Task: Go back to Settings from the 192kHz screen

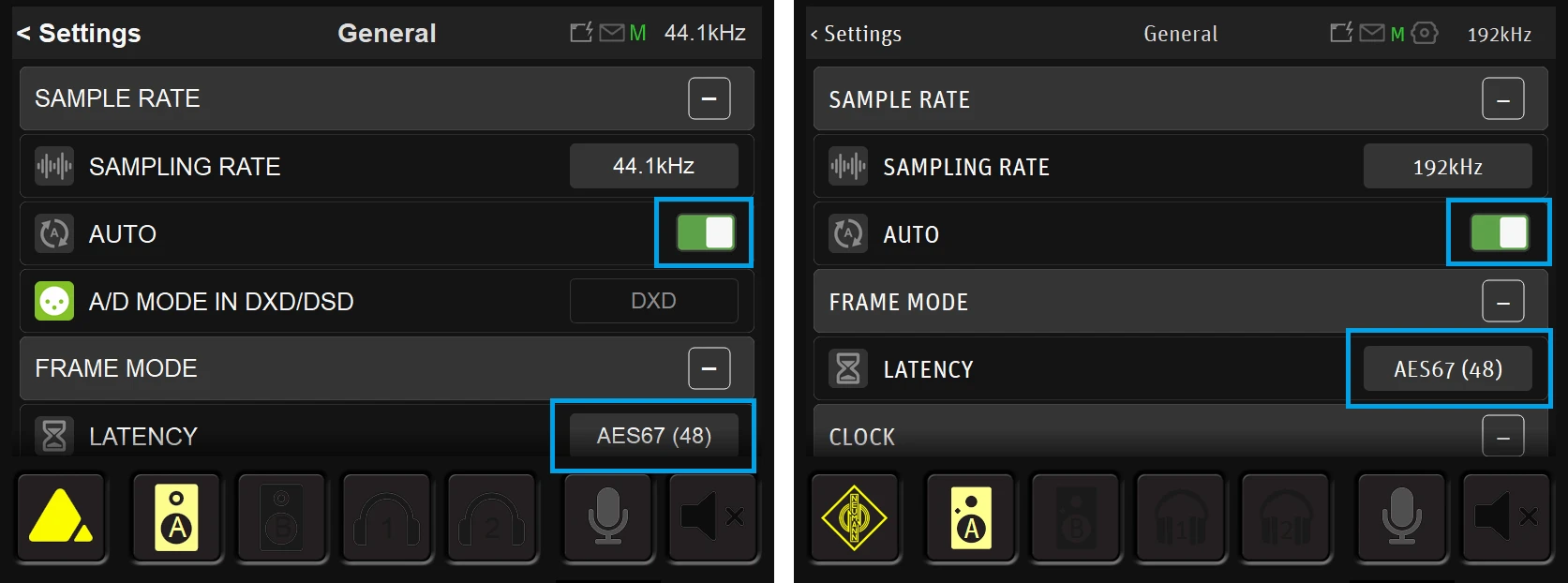Action: [856, 34]
